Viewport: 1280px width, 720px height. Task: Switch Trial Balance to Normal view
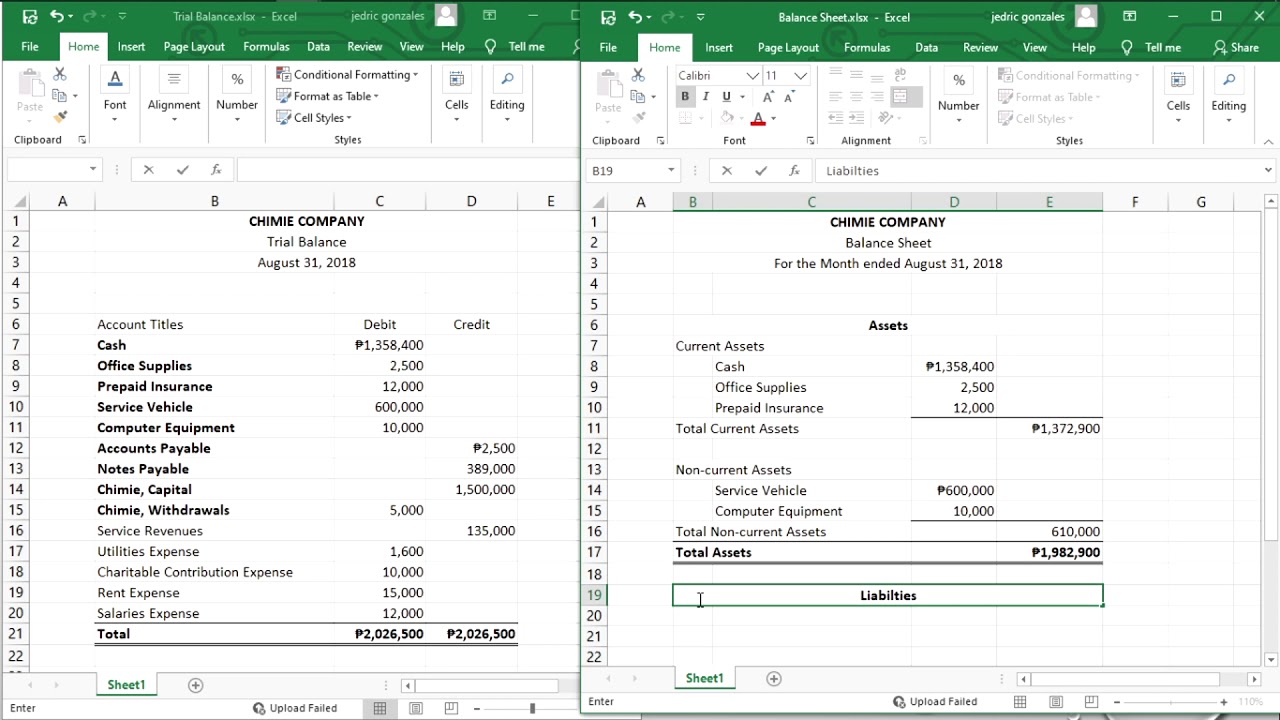(380, 708)
